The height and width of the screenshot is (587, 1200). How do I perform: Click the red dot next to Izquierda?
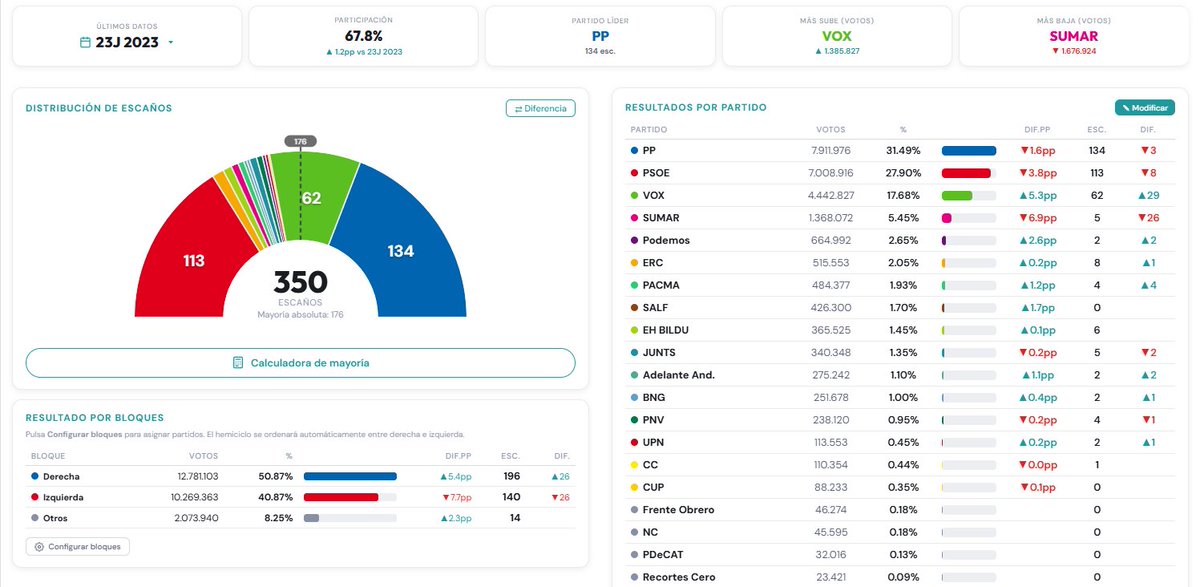[34, 497]
